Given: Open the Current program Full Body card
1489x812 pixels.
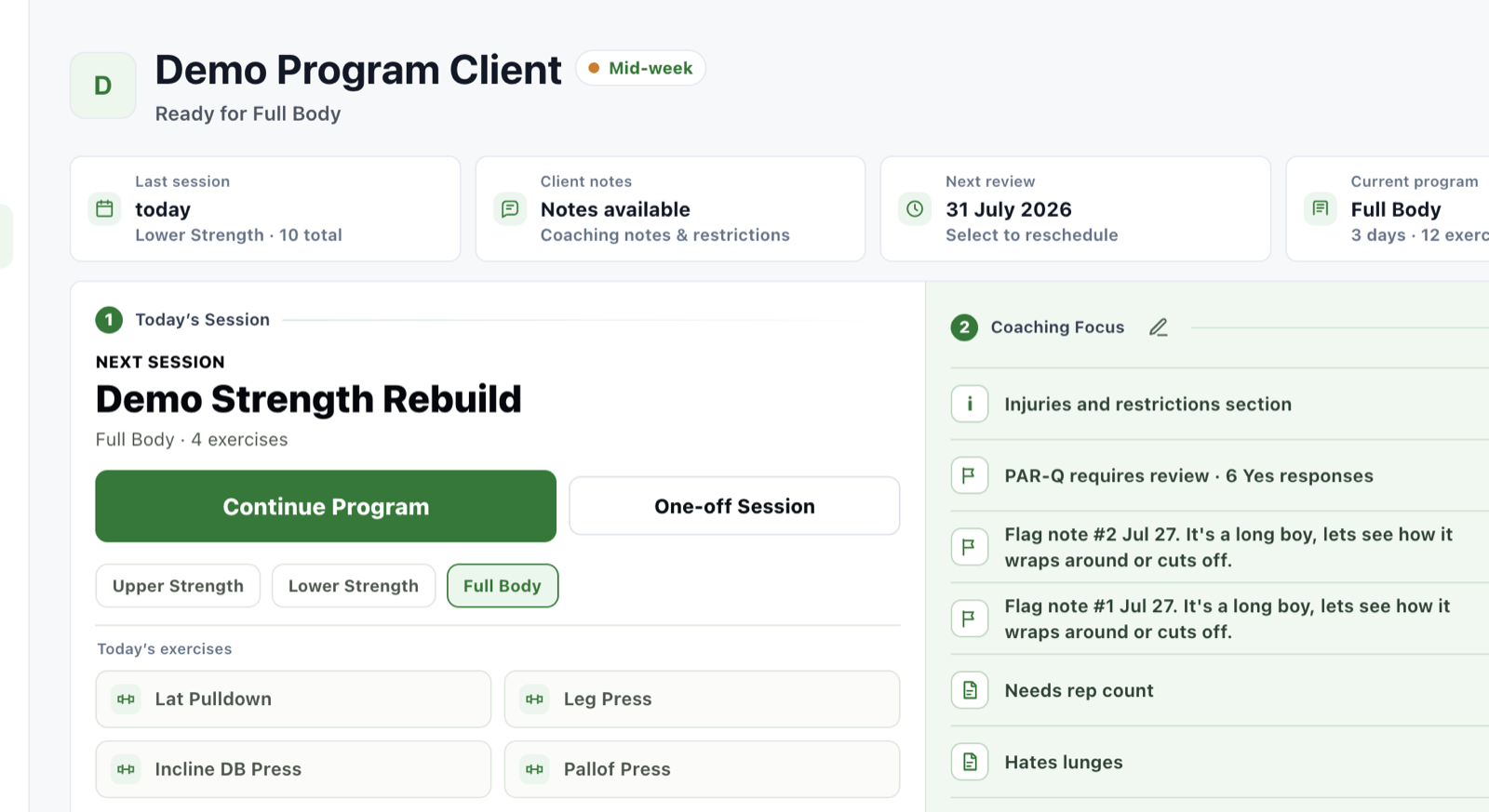Looking at the screenshot, I should point(1388,208).
